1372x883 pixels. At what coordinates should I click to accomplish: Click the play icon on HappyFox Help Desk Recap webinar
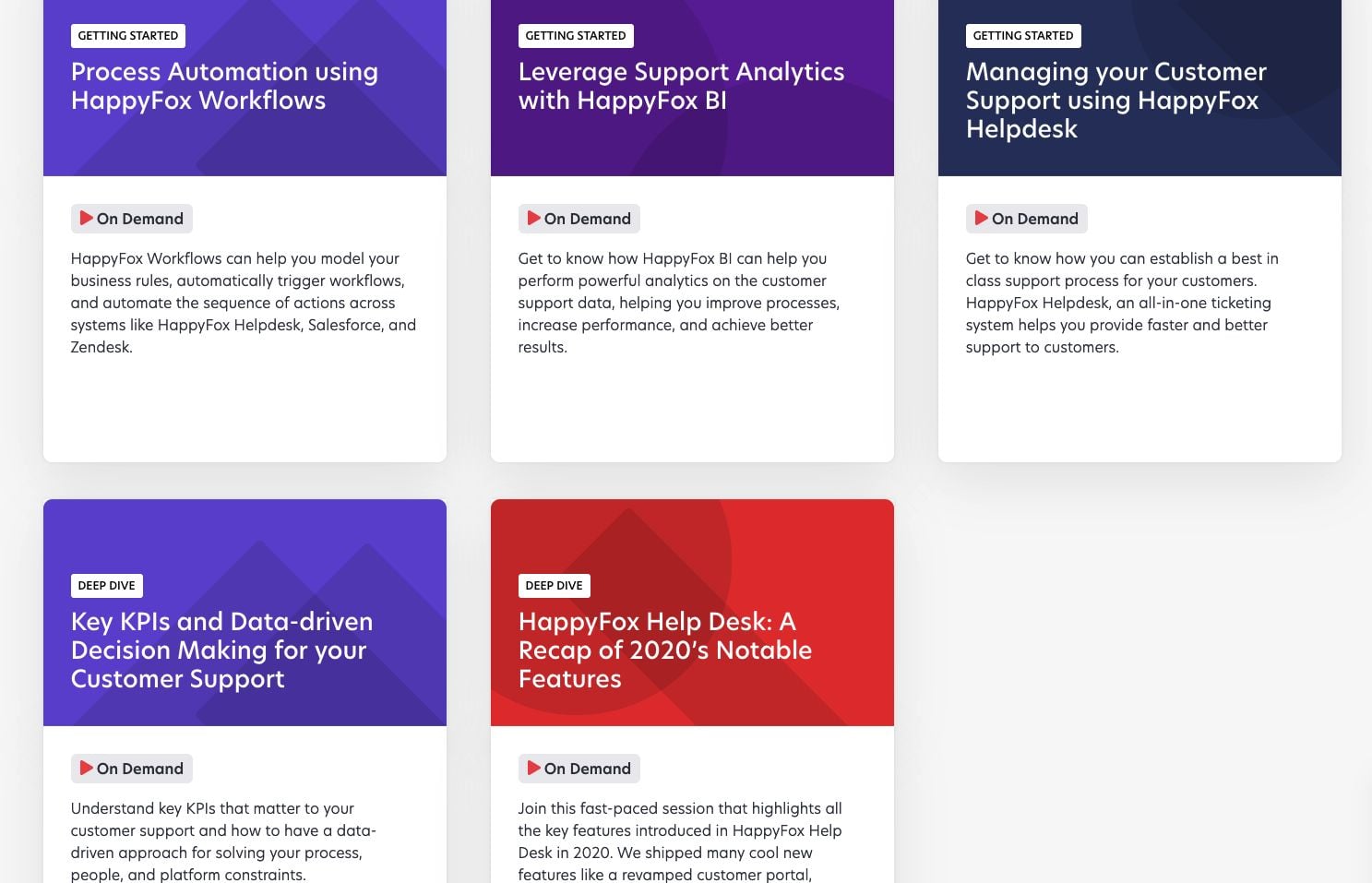tap(533, 769)
